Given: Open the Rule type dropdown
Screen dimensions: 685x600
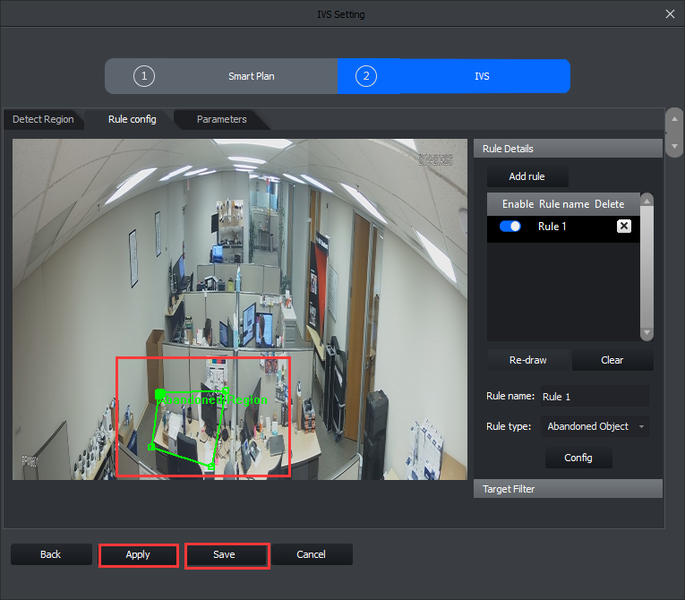Looking at the screenshot, I should coord(595,427).
